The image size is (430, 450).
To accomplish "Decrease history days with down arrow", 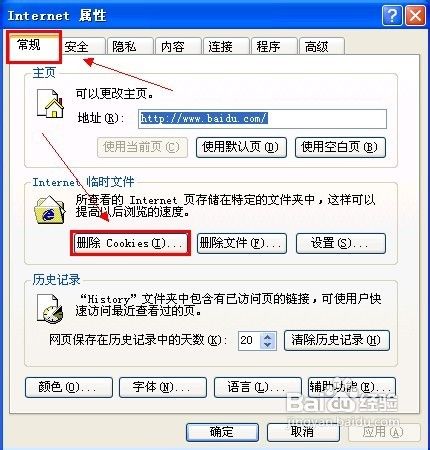I will coord(267,344).
